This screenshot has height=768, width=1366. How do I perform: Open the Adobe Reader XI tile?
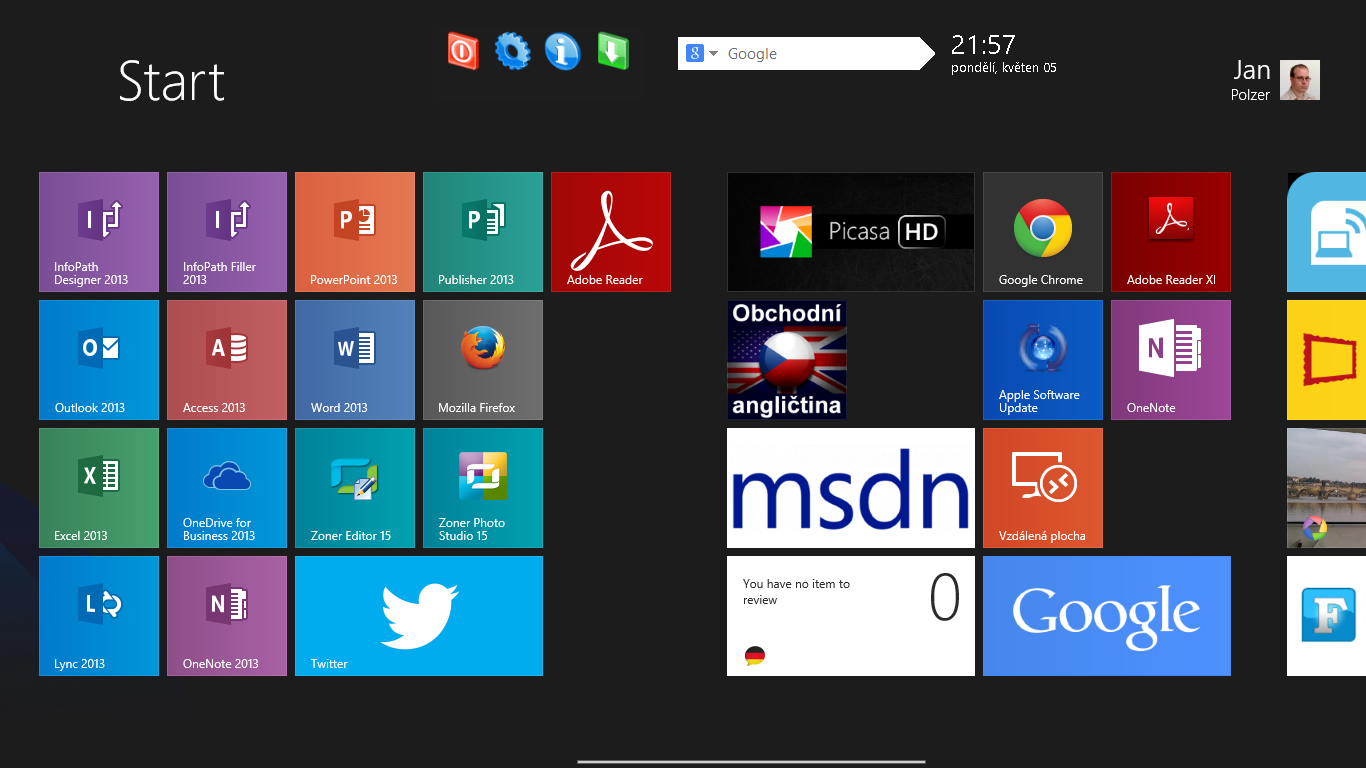1171,232
